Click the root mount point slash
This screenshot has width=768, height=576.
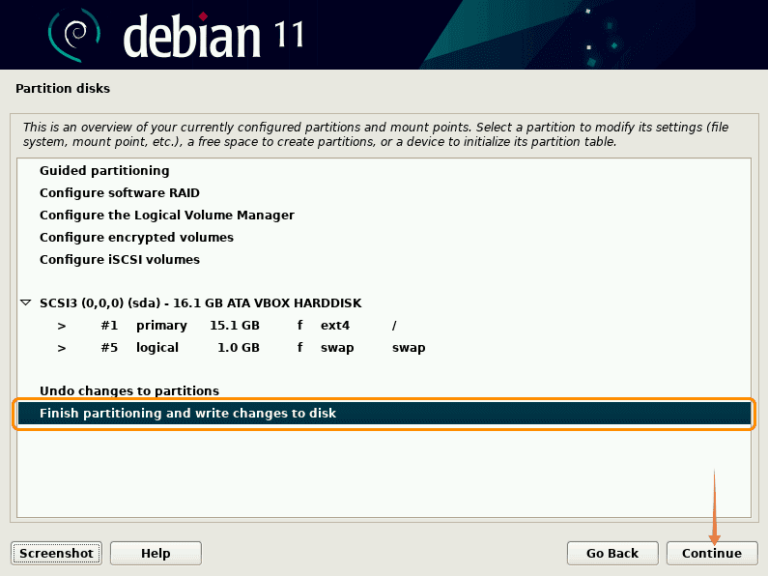[x=394, y=326]
